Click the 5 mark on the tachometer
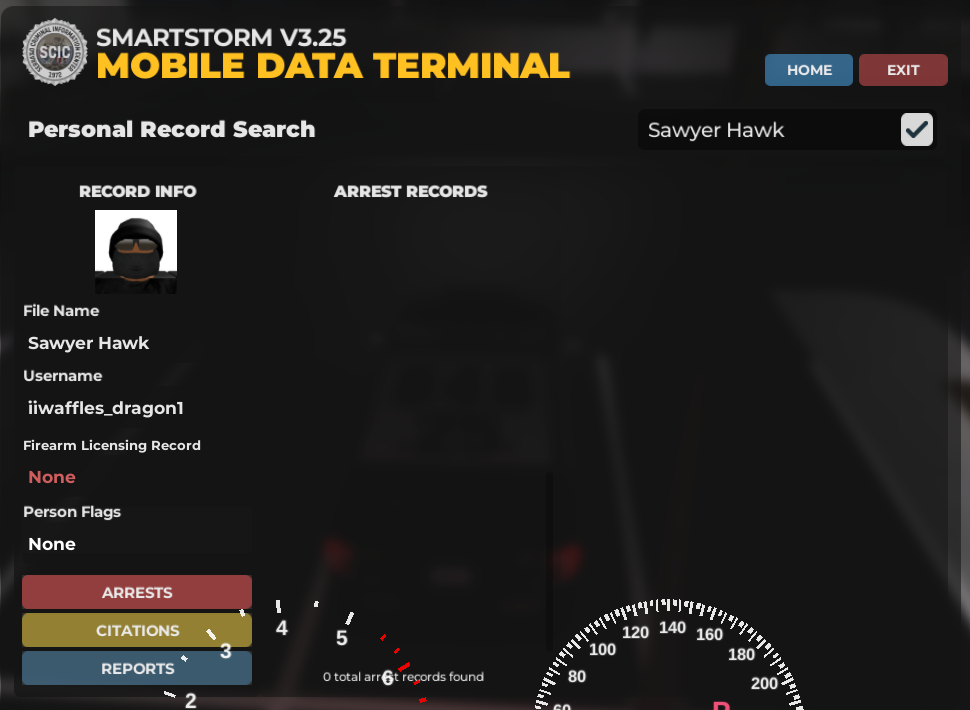Image resolution: width=970 pixels, height=710 pixels. click(x=341, y=638)
